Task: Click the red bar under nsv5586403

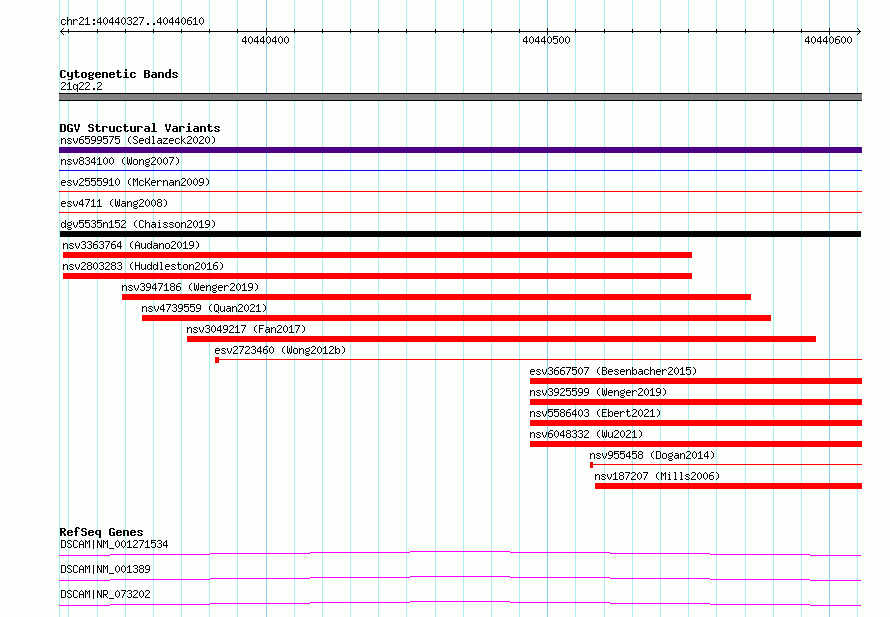Action: tap(696, 423)
